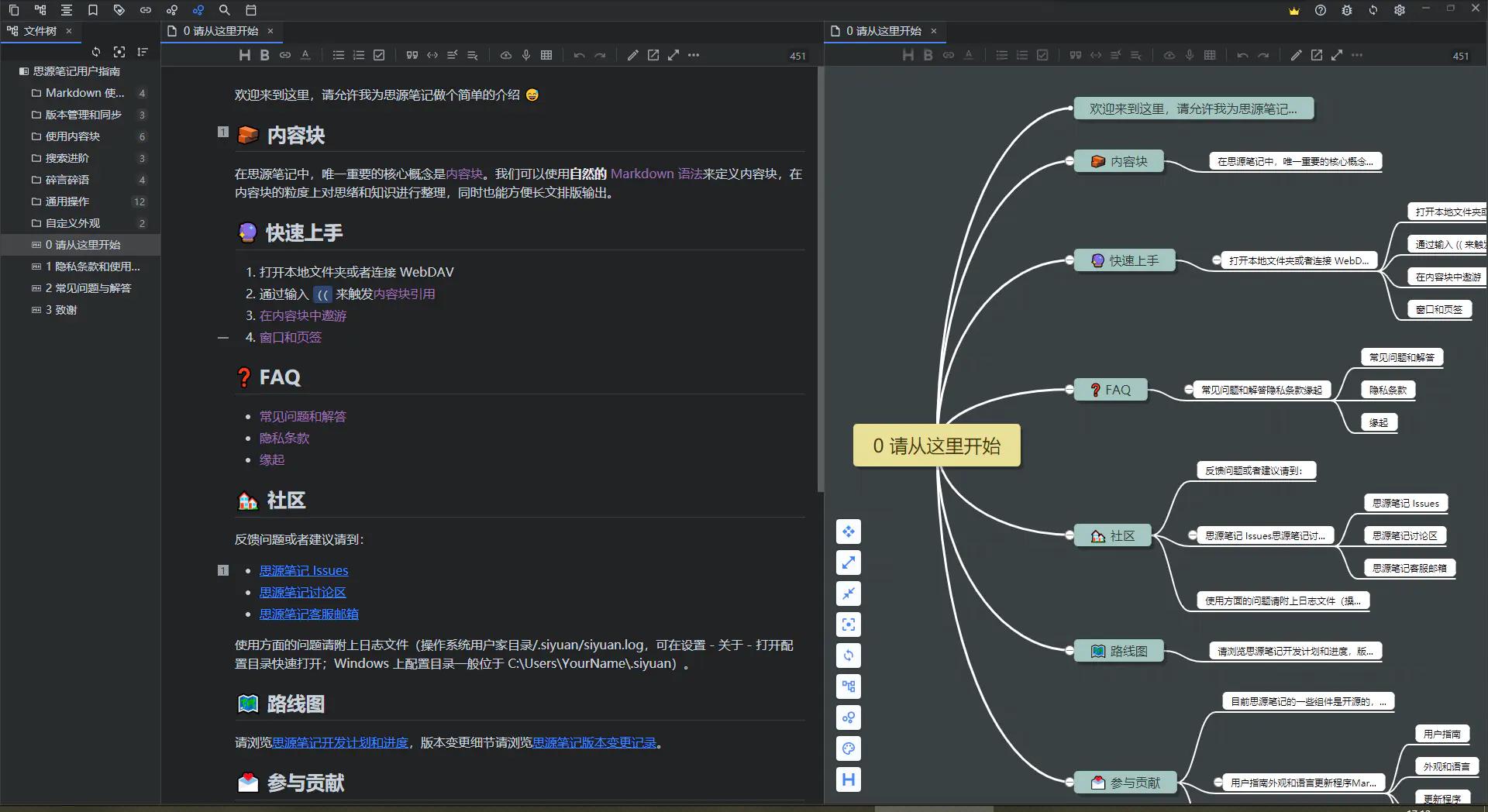Open the outline panel icon in top toolbar
The height and width of the screenshot is (812, 1488).
[x=67, y=10]
